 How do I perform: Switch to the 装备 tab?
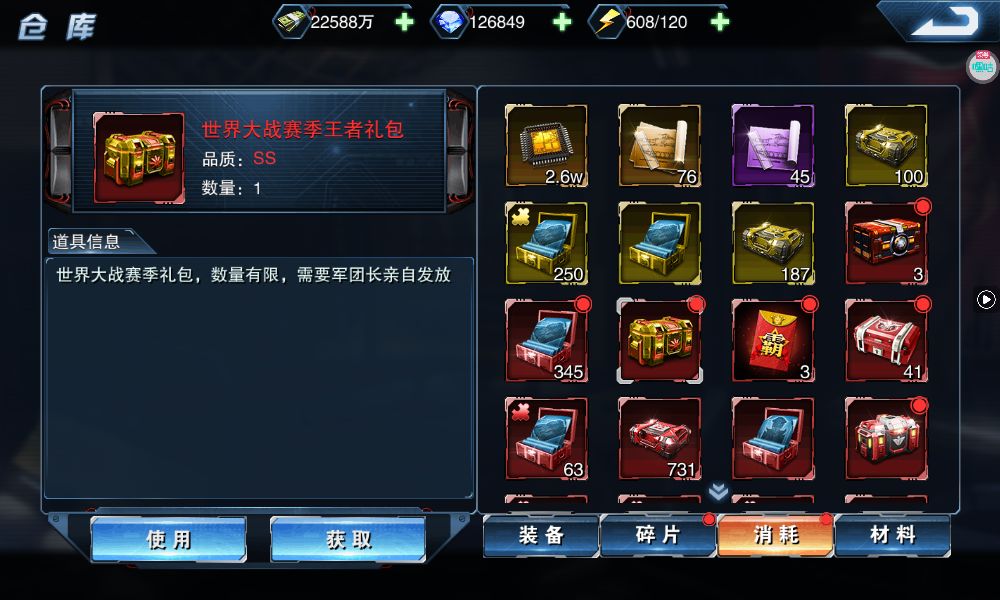[541, 536]
